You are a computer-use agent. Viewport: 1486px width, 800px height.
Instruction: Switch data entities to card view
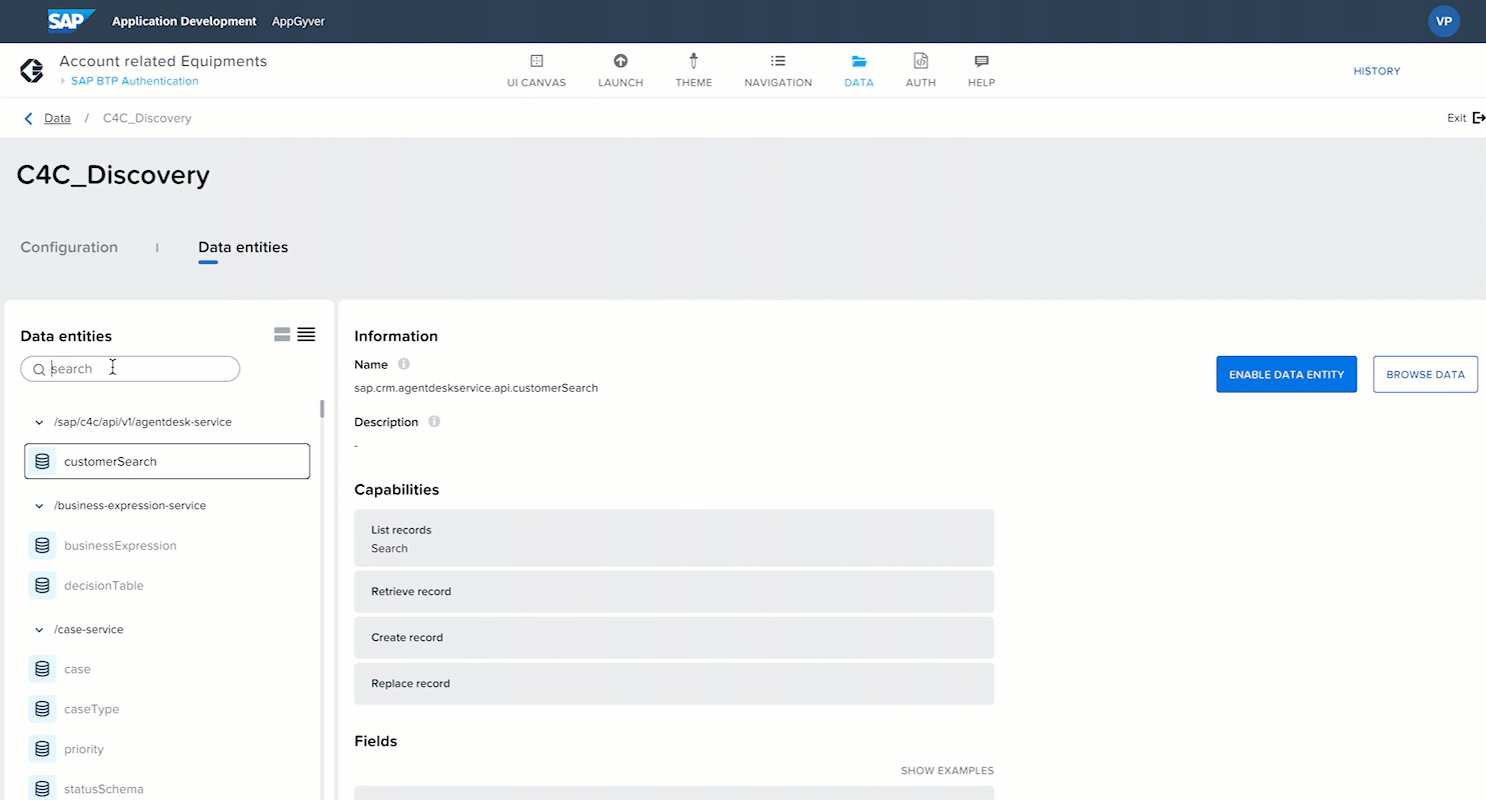(282, 334)
